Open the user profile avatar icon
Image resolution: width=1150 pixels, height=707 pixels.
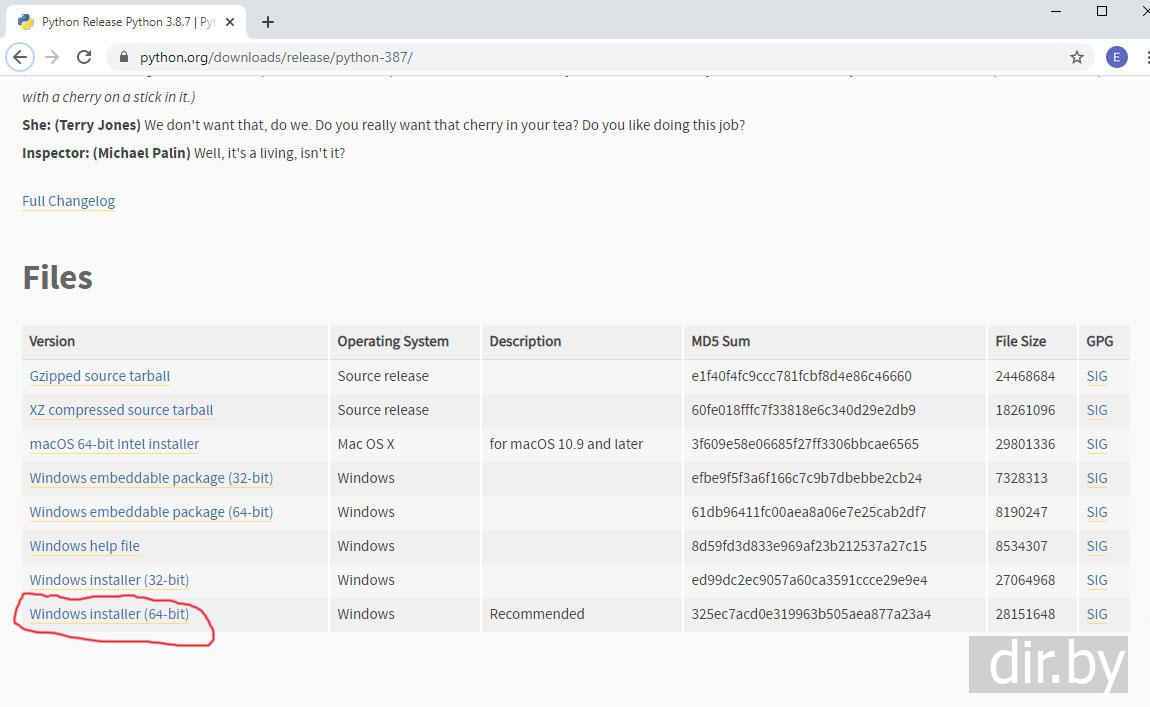tap(1117, 57)
